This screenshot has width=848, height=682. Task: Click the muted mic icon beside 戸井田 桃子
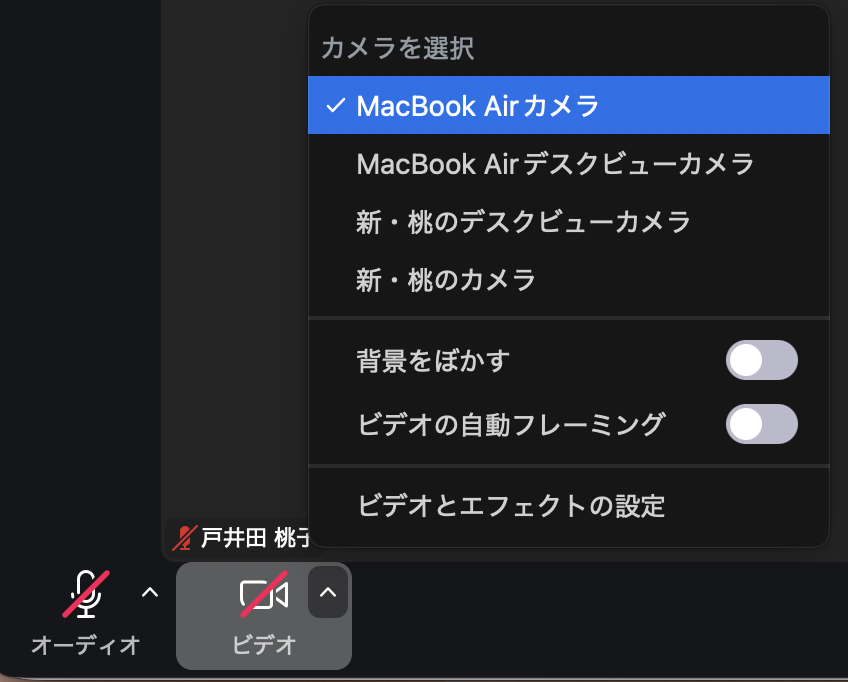[x=183, y=538]
